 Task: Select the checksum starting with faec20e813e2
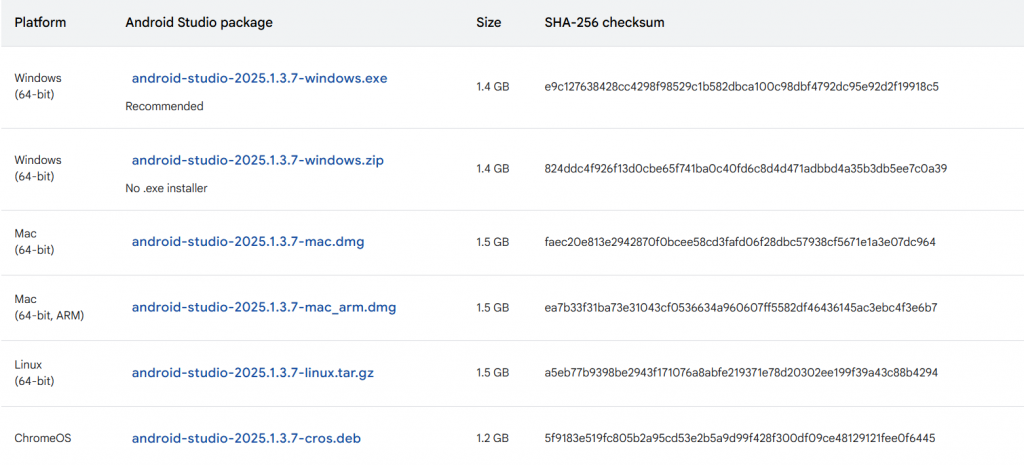(x=740, y=242)
